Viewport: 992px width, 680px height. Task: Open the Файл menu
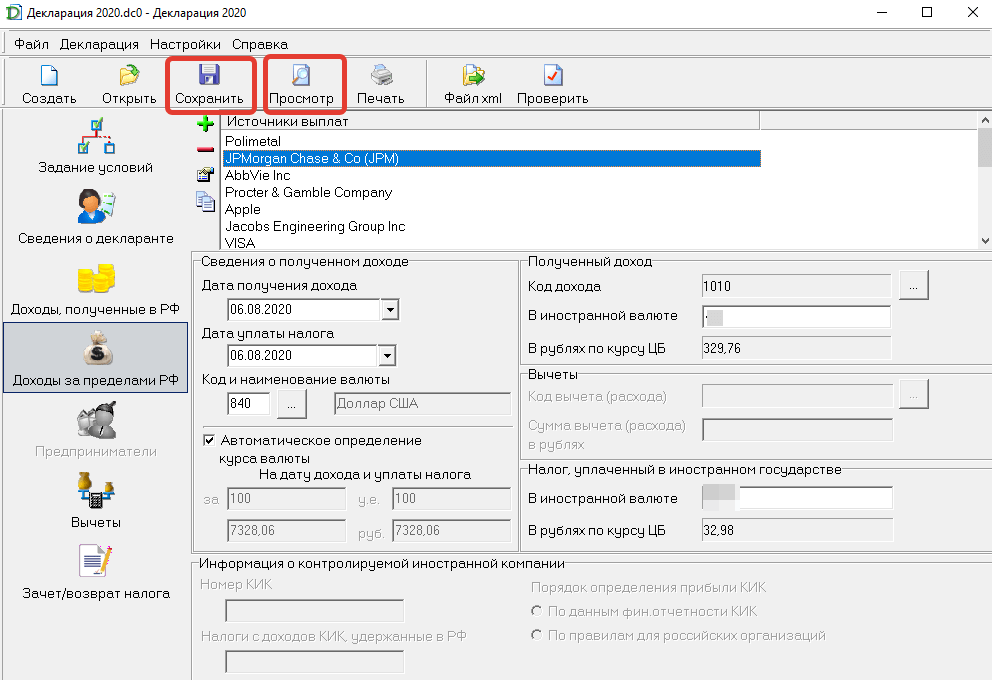click(x=32, y=44)
